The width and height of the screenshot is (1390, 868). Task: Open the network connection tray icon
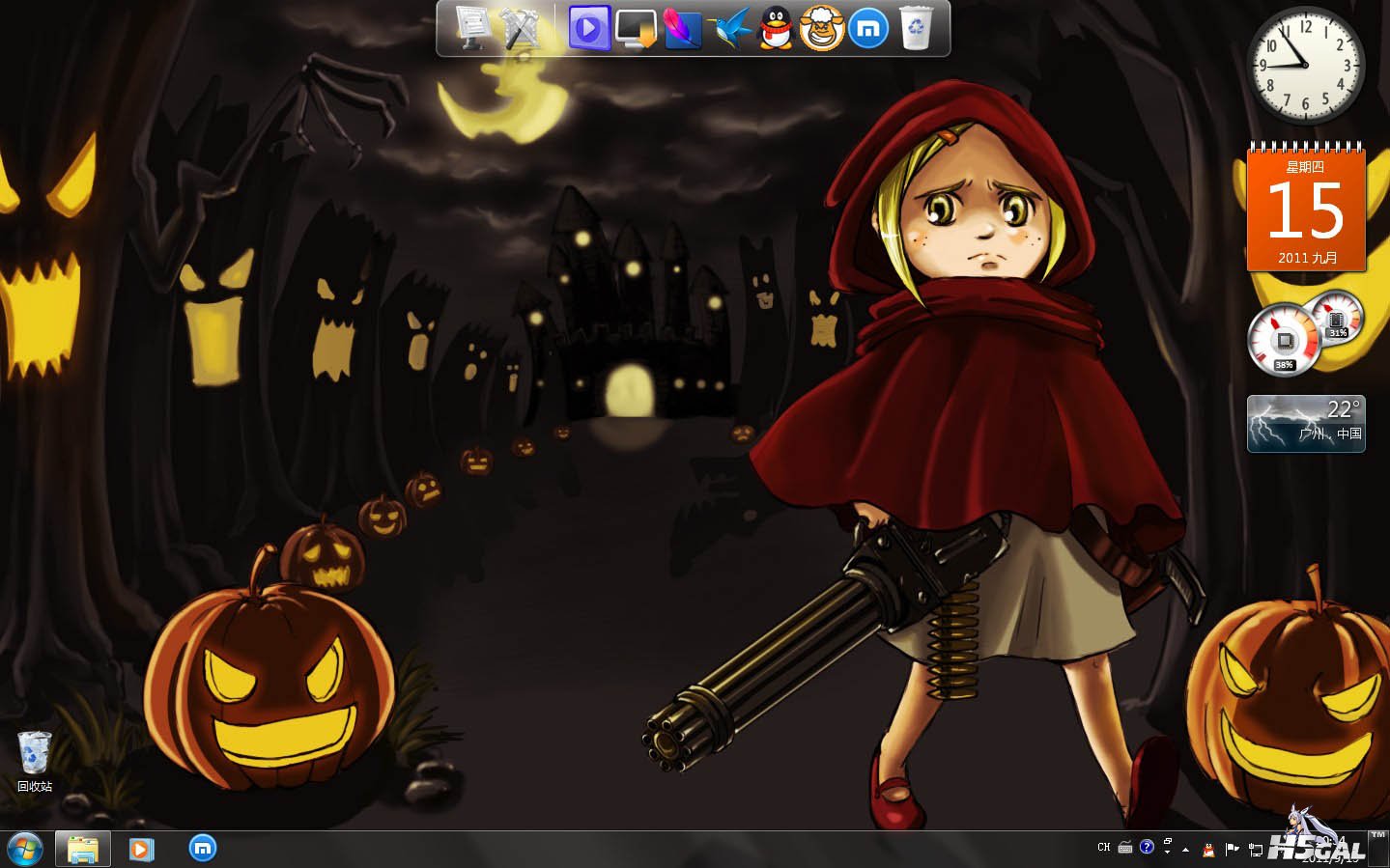point(1256,850)
